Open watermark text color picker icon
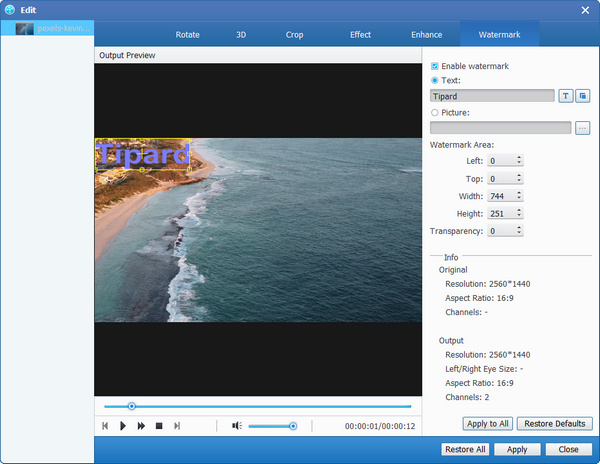Image resolution: width=600 pixels, height=464 pixels. point(582,96)
